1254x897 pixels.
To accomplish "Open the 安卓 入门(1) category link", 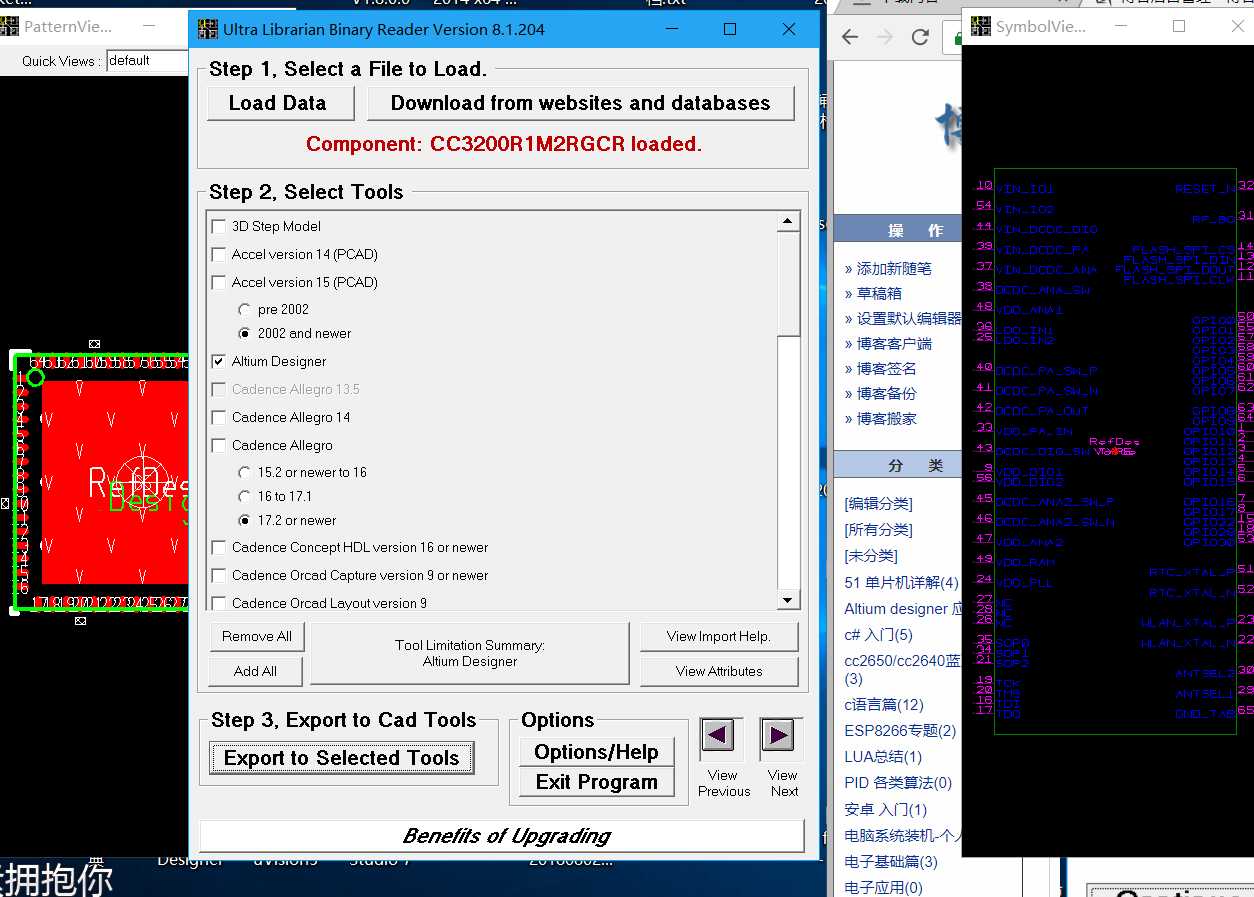I will [885, 808].
